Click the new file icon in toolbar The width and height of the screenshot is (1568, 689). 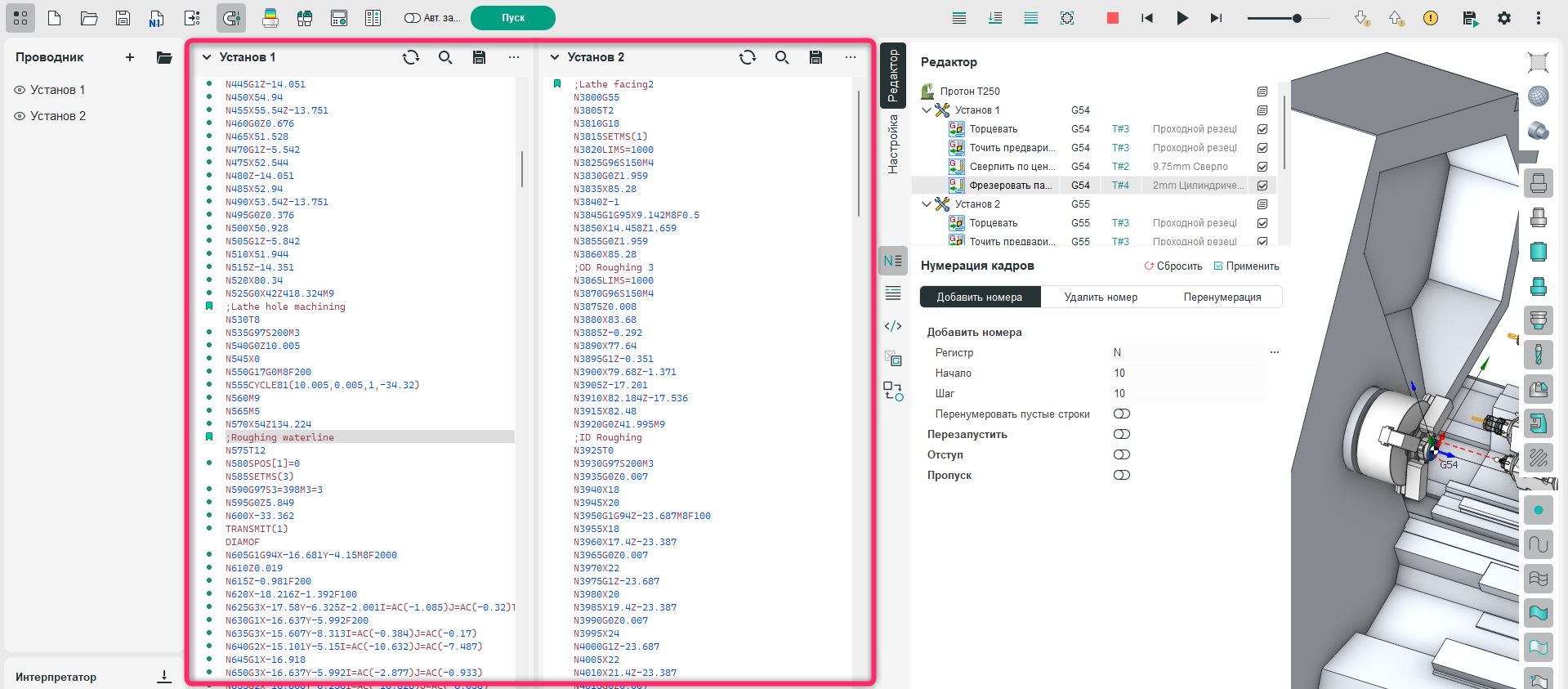[x=55, y=18]
